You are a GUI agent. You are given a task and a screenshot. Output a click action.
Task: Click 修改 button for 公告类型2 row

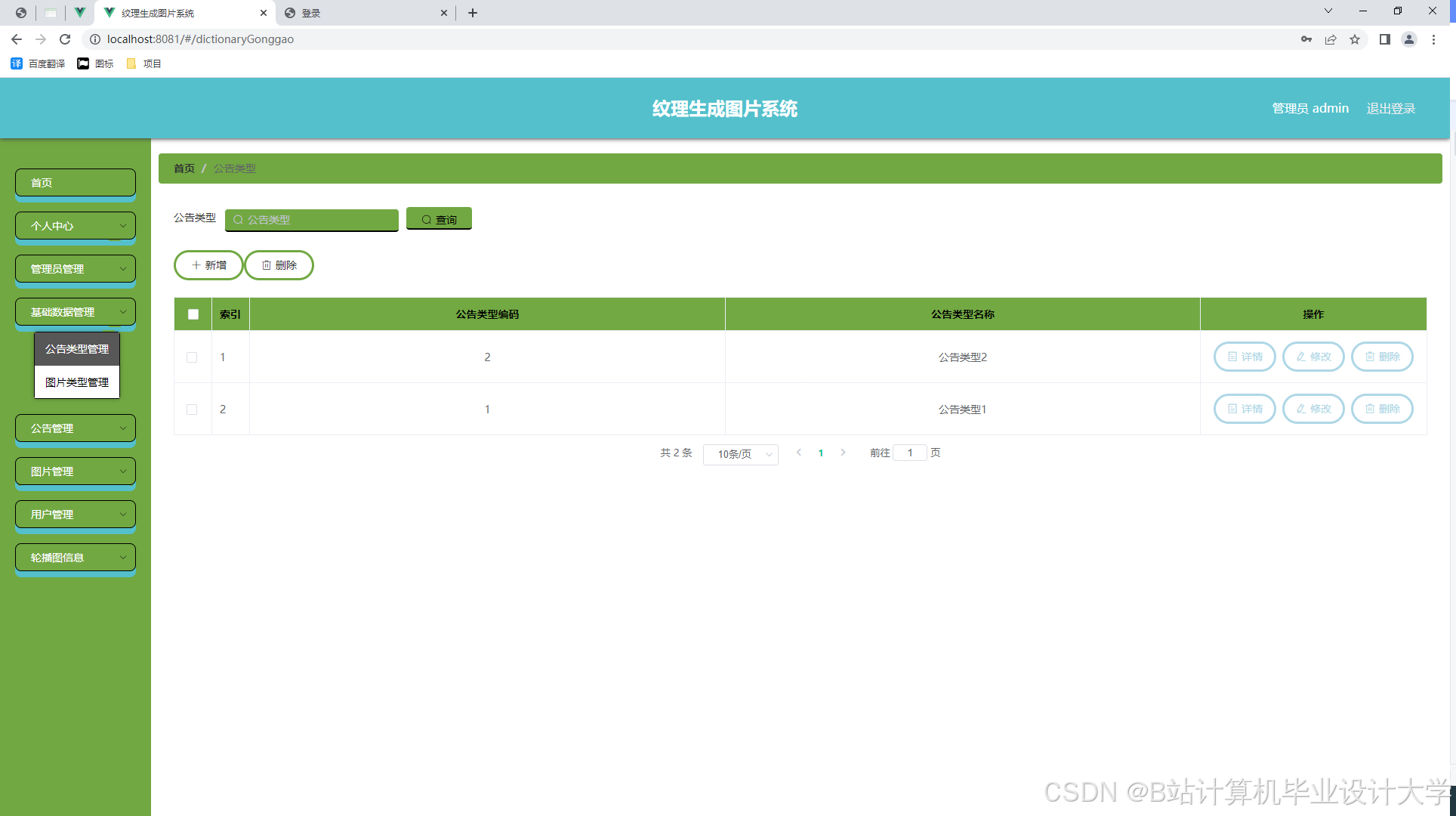(x=1313, y=357)
